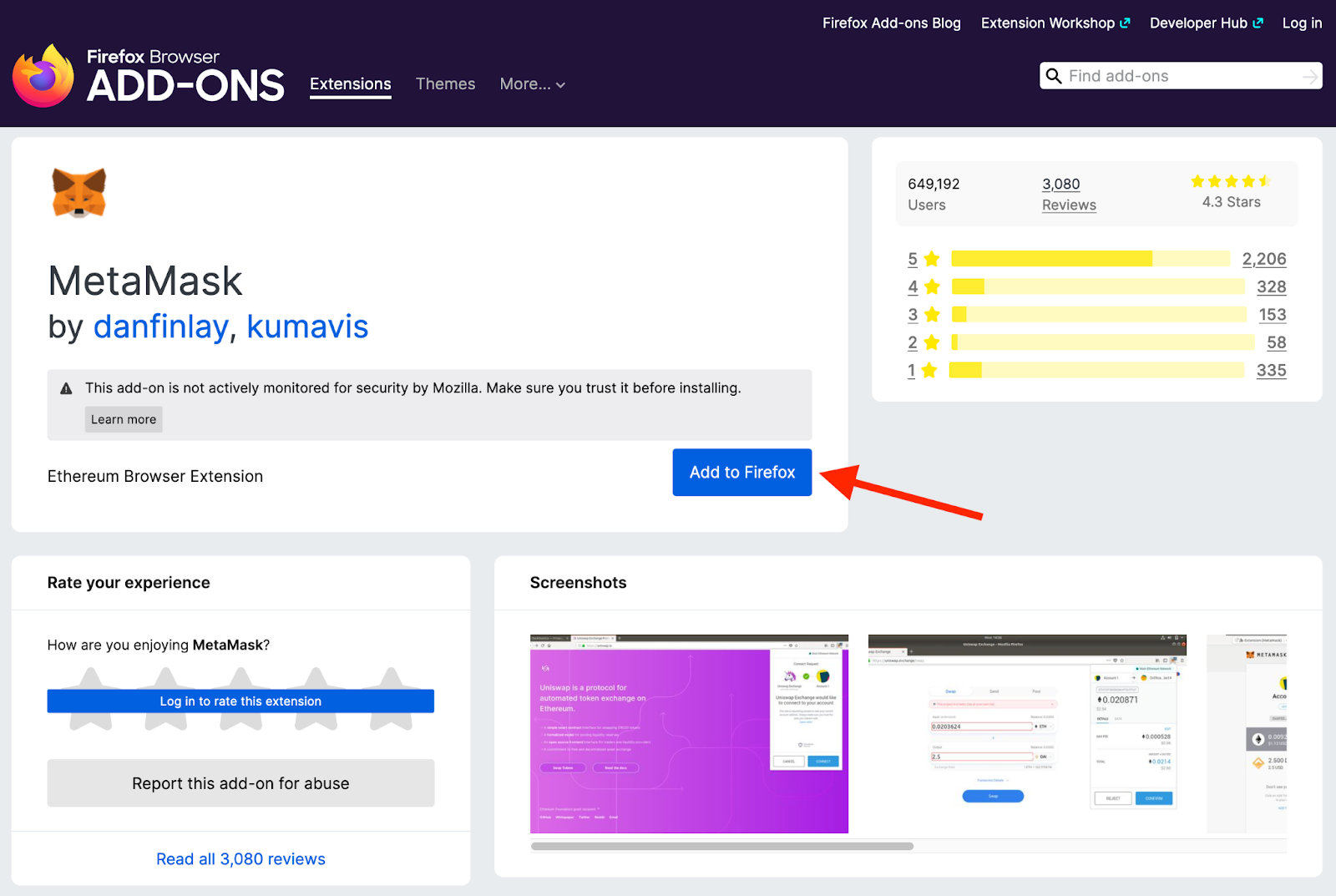Image resolution: width=1336 pixels, height=896 pixels.
Task: Click the 2,206 five-star review count
Action: [x=1264, y=259]
